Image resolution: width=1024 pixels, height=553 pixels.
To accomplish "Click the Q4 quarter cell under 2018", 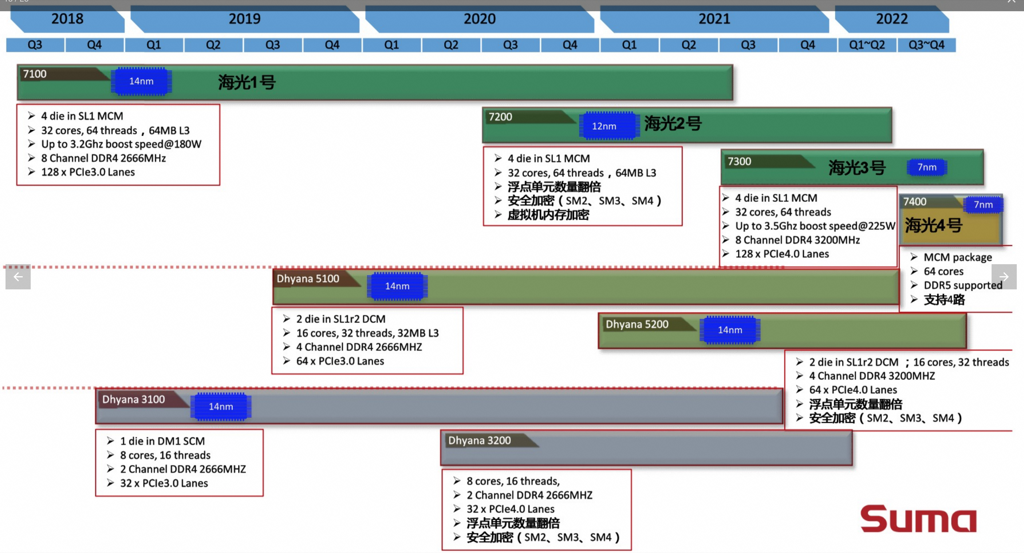I will (x=94, y=45).
